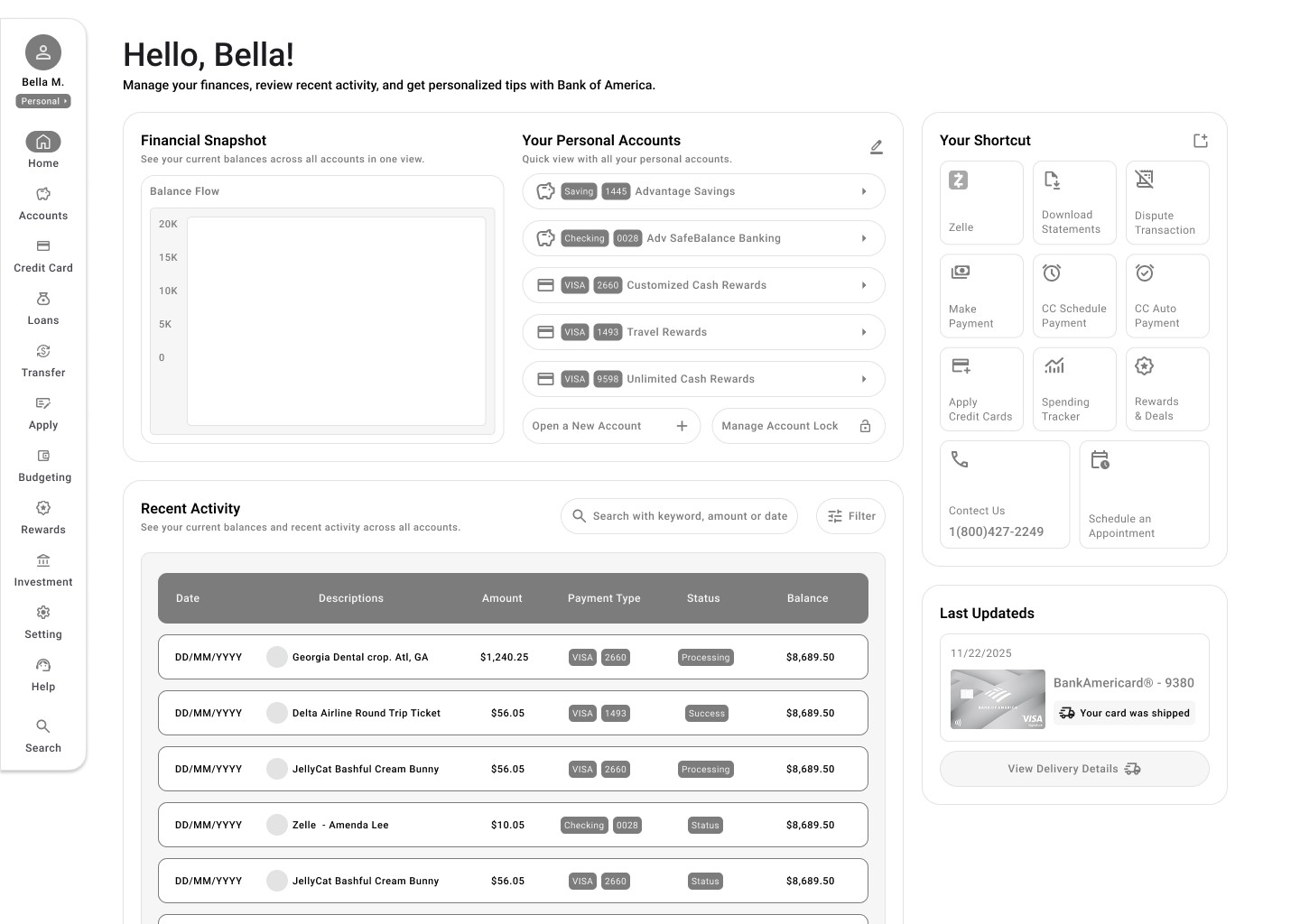Image resolution: width=1300 pixels, height=924 pixels.
Task: Open Setting gear in sidebar
Action: pyautogui.click(x=43, y=613)
